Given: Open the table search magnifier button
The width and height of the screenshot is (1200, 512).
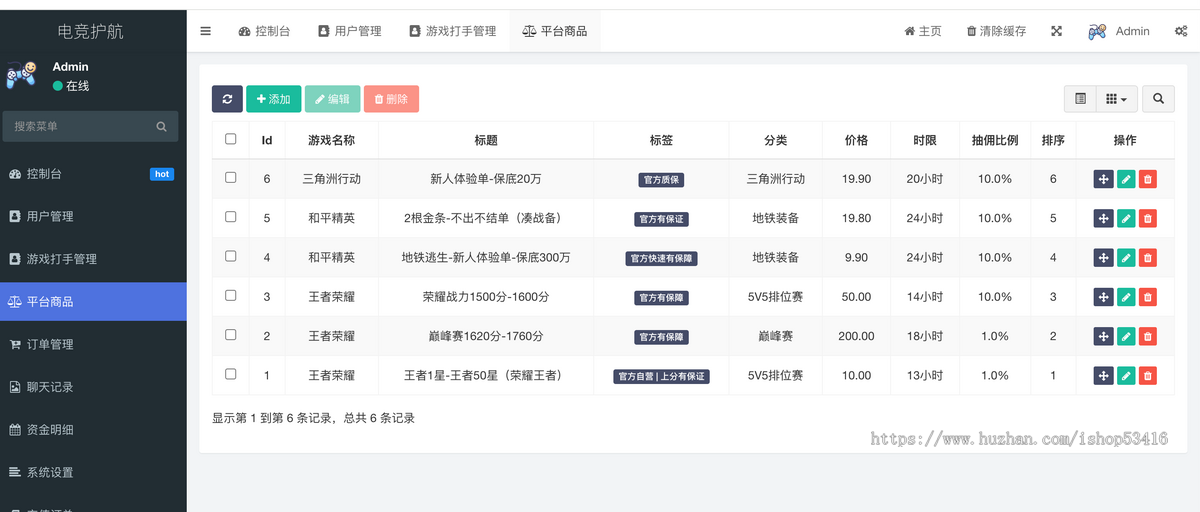Looking at the screenshot, I should coord(1158,99).
